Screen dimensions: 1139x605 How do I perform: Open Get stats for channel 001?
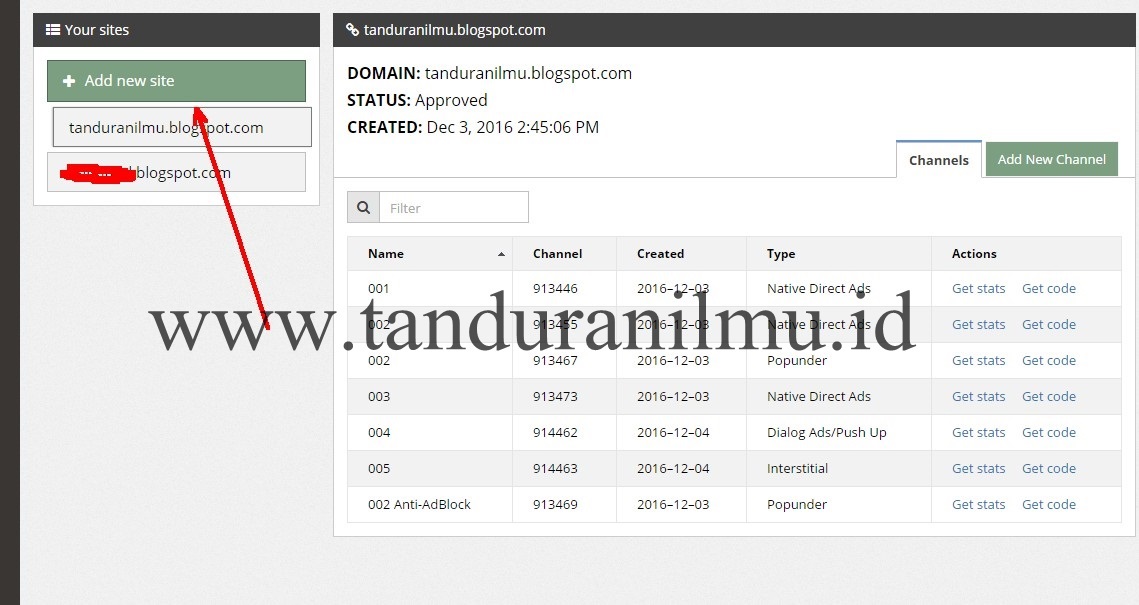[977, 288]
